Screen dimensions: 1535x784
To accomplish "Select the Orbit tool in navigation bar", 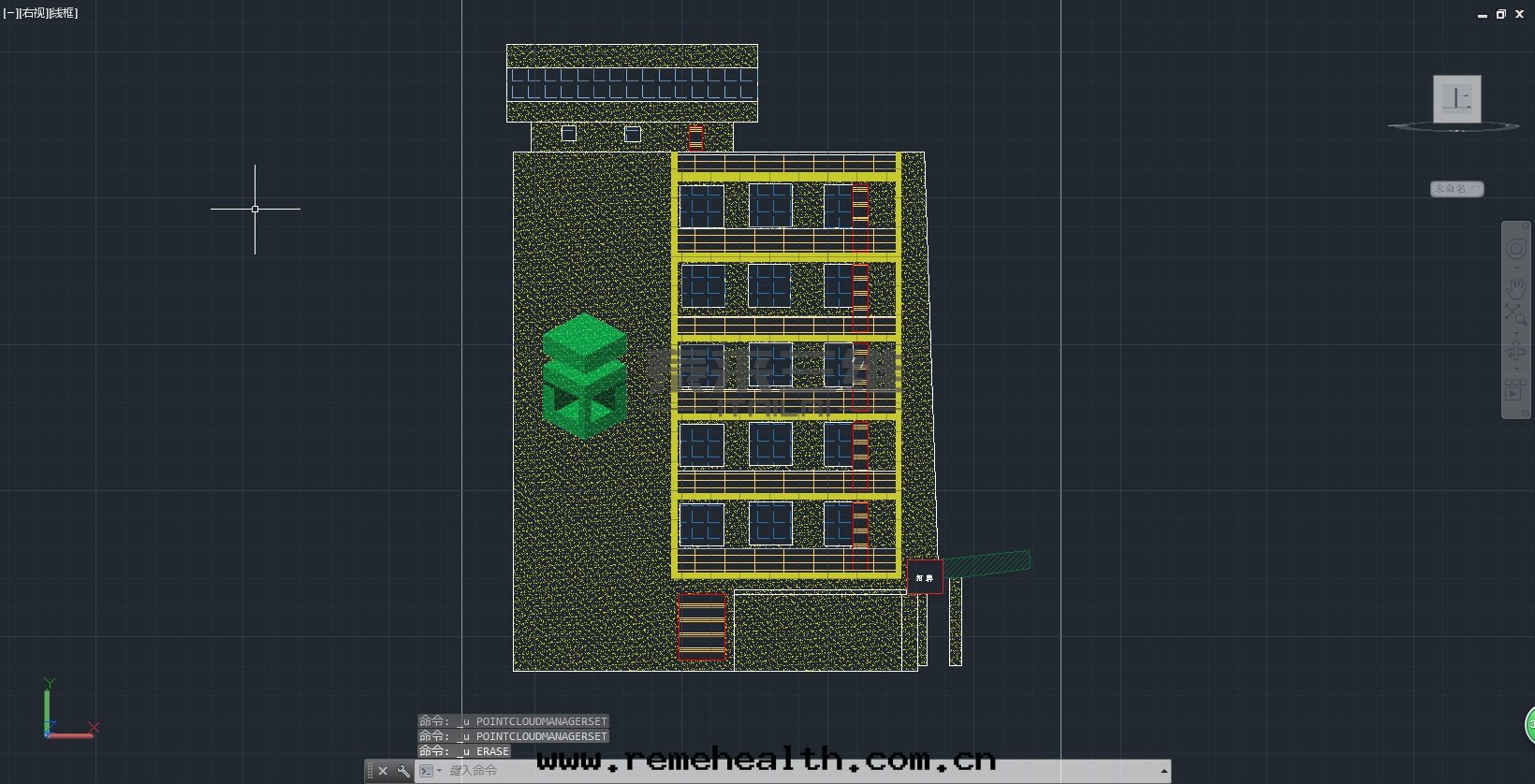I will tap(1515, 352).
